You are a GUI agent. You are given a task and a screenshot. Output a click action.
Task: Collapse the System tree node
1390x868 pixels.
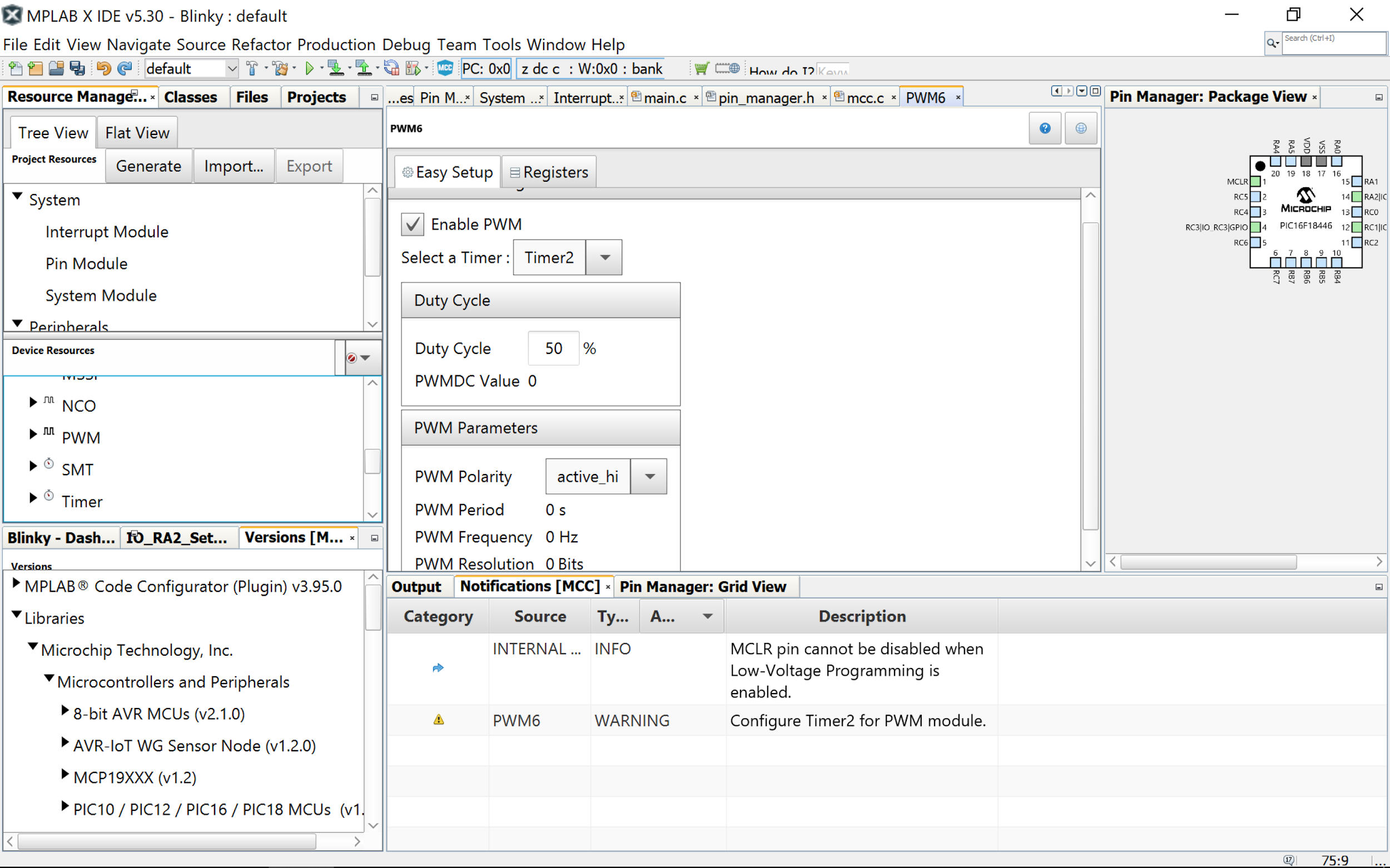18,196
